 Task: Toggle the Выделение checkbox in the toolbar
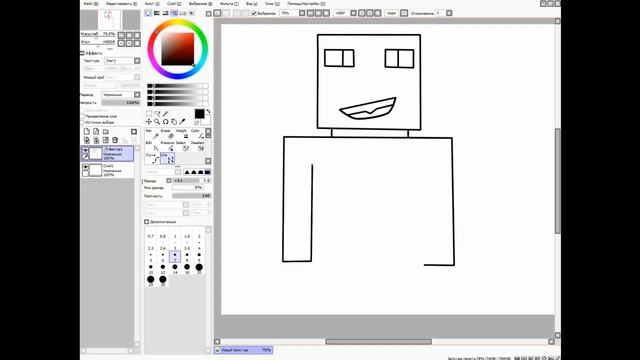254,13
